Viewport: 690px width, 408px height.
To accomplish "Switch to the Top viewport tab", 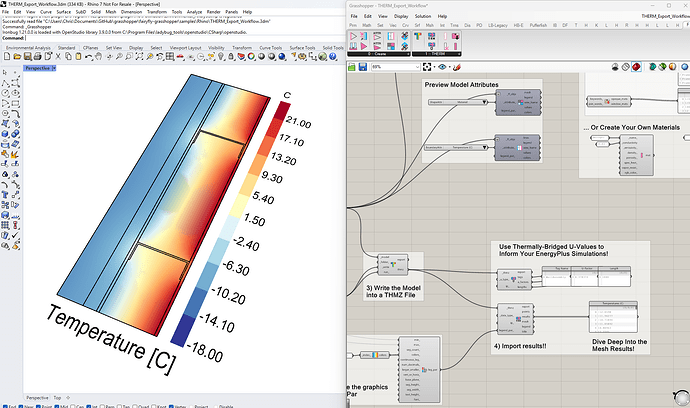I will click(58, 396).
